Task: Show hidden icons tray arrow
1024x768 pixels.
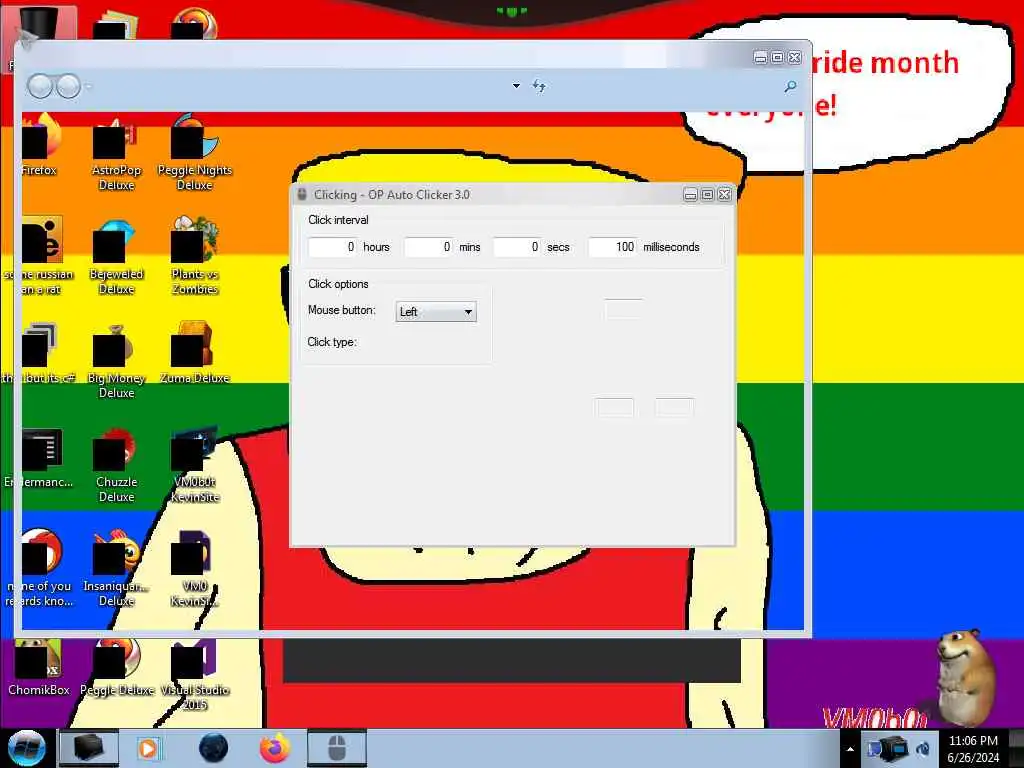Action: click(850, 749)
